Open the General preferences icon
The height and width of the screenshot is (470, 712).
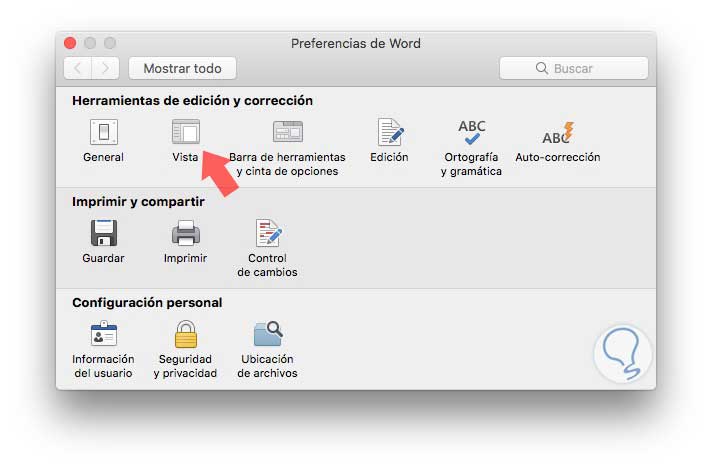(x=104, y=132)
